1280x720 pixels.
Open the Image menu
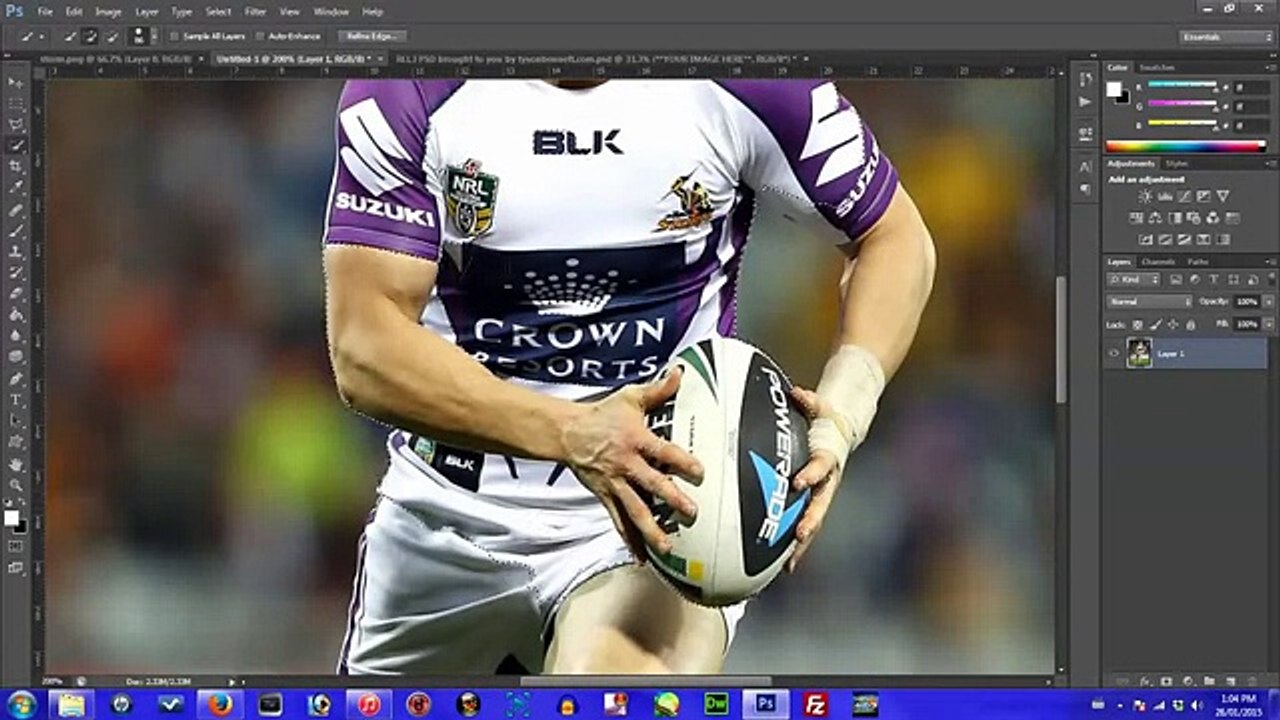point(108,12)
